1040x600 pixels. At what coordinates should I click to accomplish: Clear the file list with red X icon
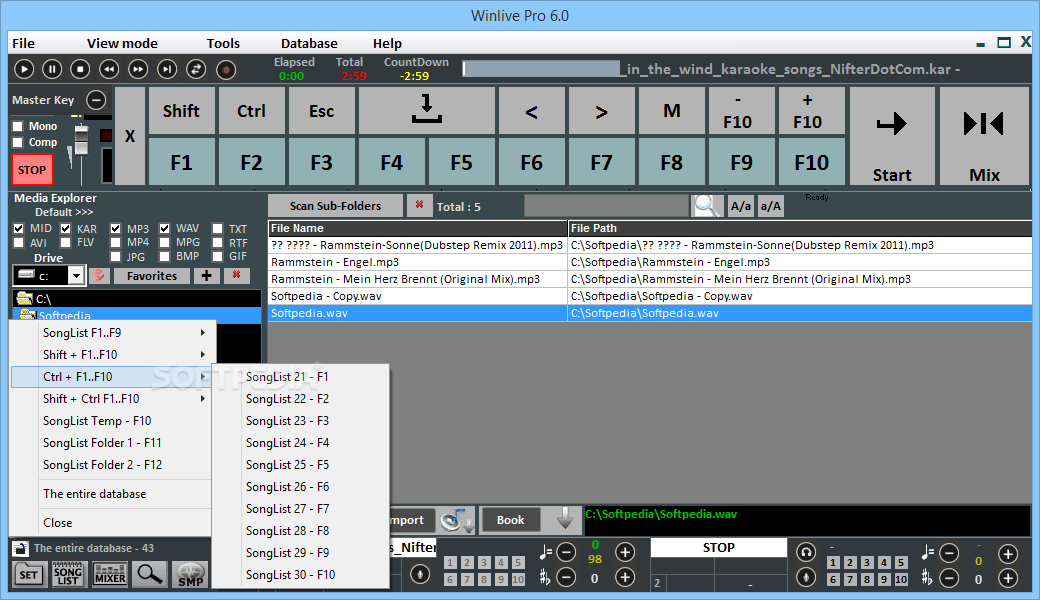[x=419, y=206]
